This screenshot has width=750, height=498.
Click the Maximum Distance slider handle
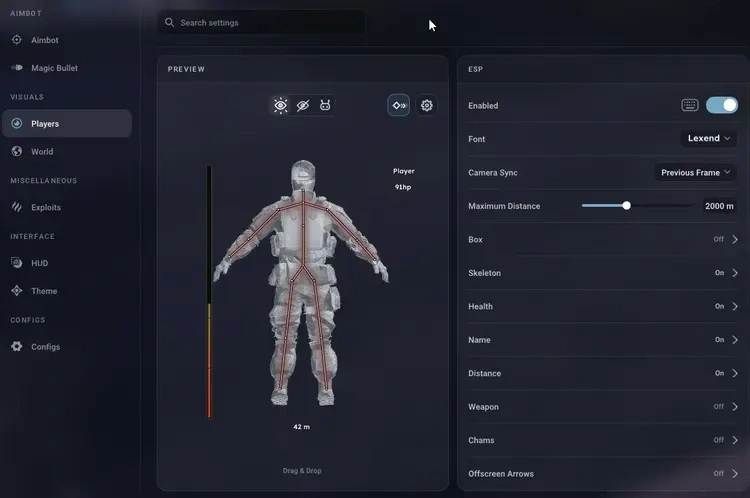tap(627, 206)
